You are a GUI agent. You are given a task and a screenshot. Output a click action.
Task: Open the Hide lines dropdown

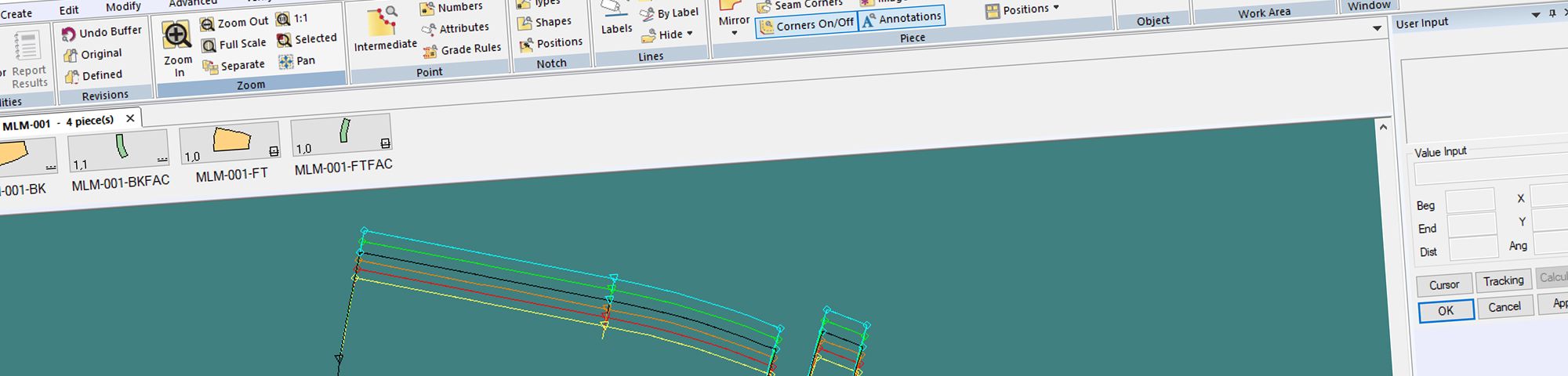(667, 34)
